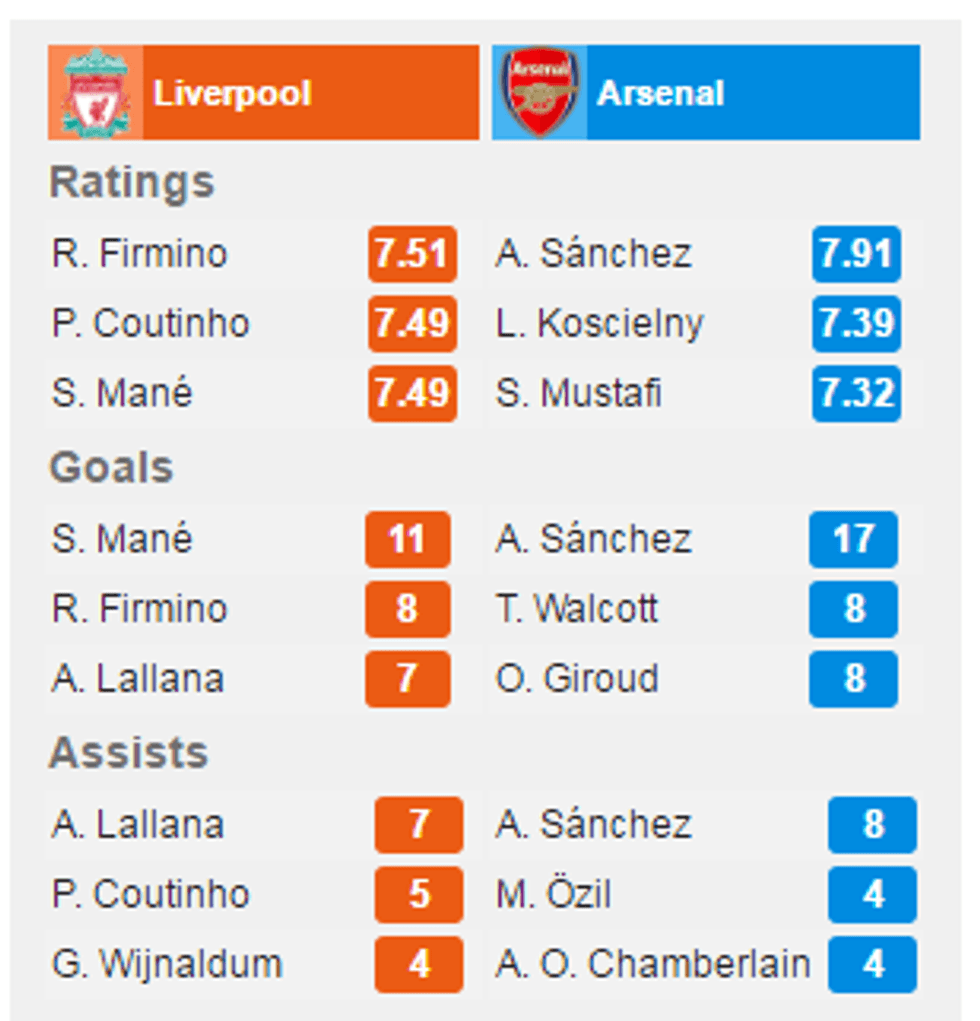Expand the Goals section
The image size is (980, 1021).
(110, 467)
